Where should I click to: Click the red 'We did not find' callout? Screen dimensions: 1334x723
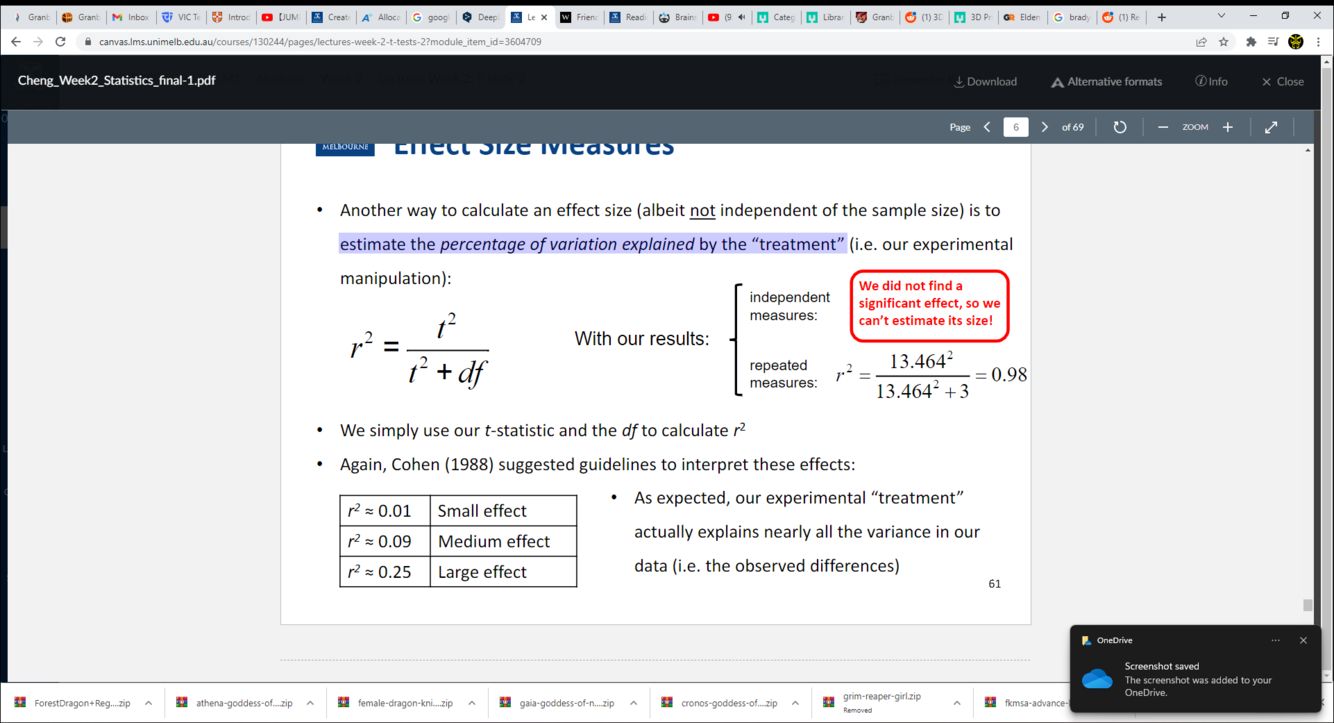click(x=929, y=304)
